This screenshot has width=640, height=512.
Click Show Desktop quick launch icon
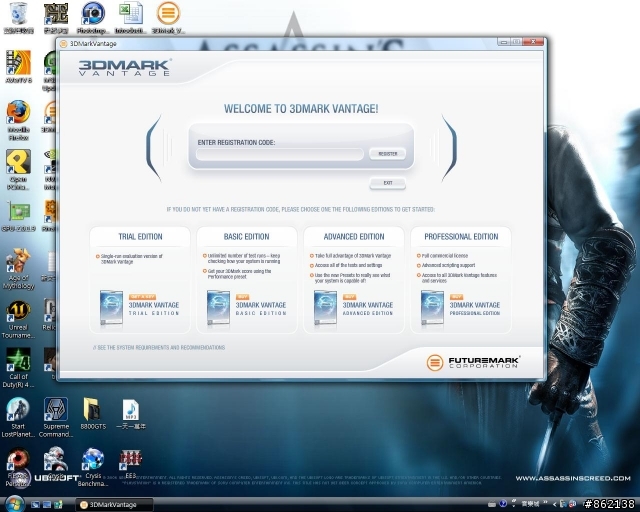click(x=35, y=505)
